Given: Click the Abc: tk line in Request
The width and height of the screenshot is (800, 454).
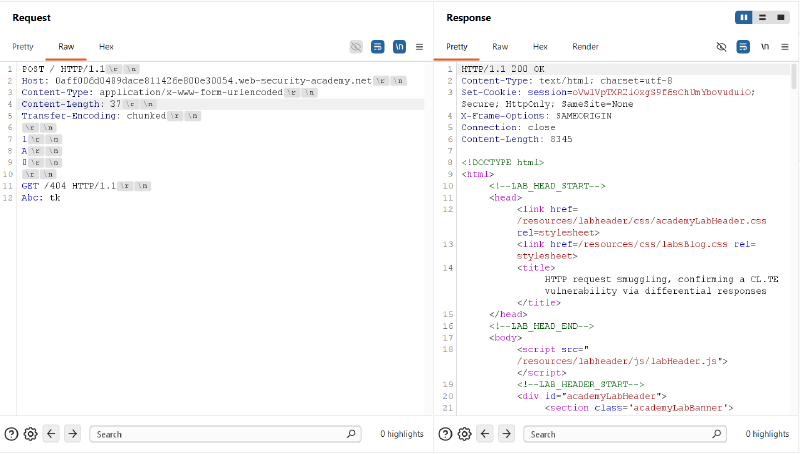Looking at the screenshot, I should (x=41, y=198).
